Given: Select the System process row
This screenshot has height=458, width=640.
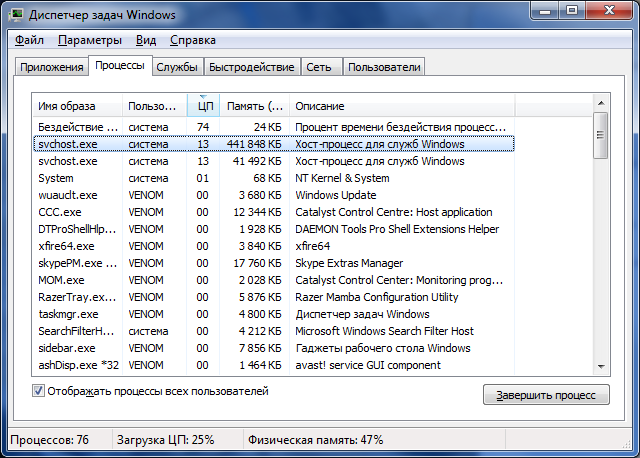Looking at the screenshot, I should click(x=273, y=178).
